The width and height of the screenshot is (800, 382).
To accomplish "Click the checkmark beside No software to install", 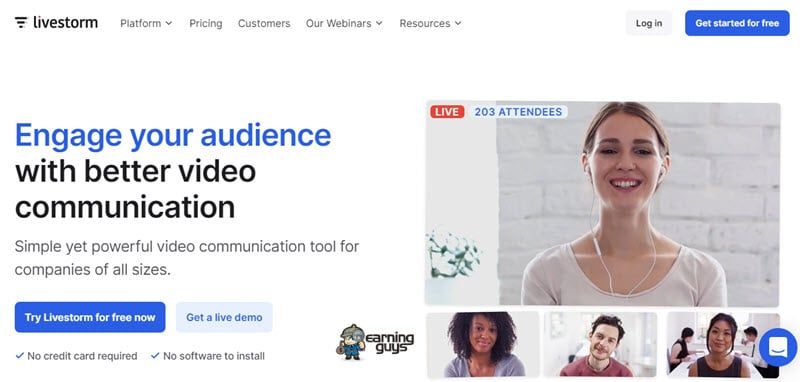I will [x=155, y=355].
